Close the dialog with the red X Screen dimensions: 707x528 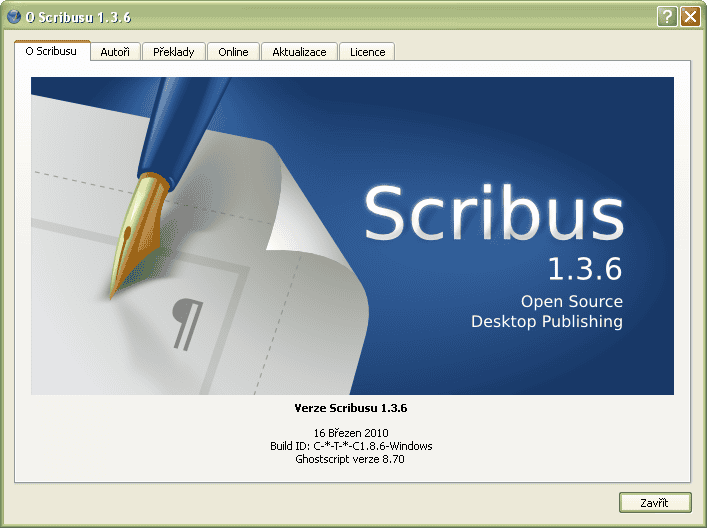click(x=689, y=16)
